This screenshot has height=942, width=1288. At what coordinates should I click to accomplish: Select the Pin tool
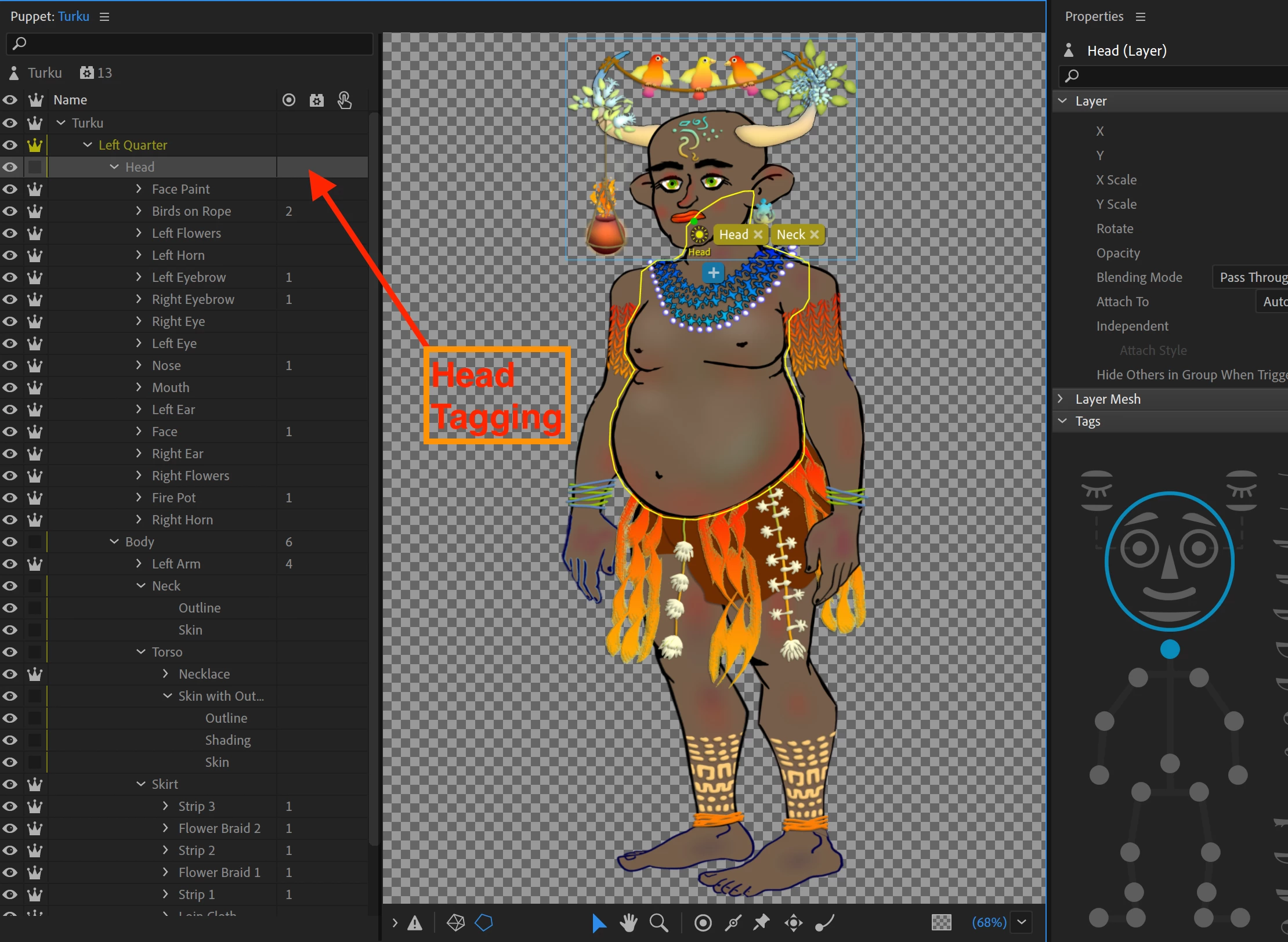coord(761,922)
